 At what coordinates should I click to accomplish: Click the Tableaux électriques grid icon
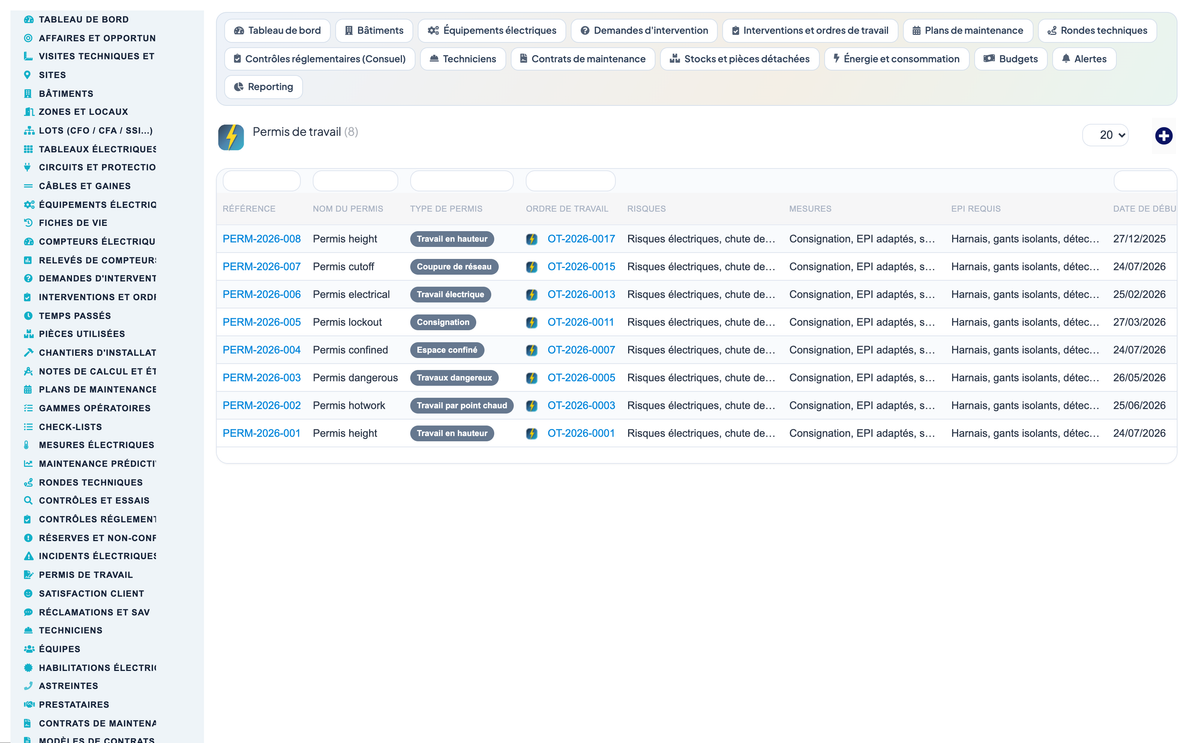click(x=28, y=149)
